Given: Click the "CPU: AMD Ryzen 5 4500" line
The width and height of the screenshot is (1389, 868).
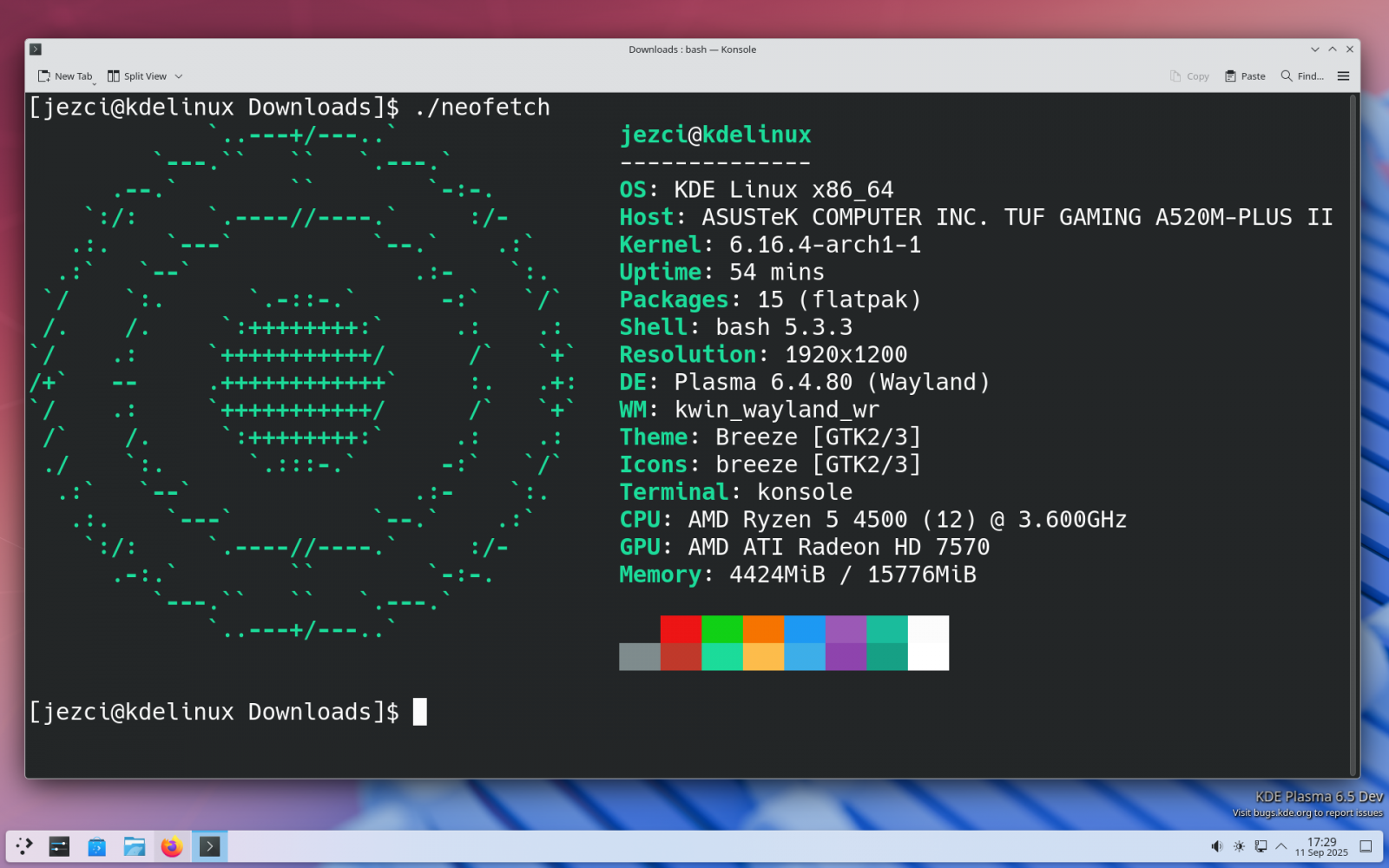Looking at the screenshot, I should [872, 520].
